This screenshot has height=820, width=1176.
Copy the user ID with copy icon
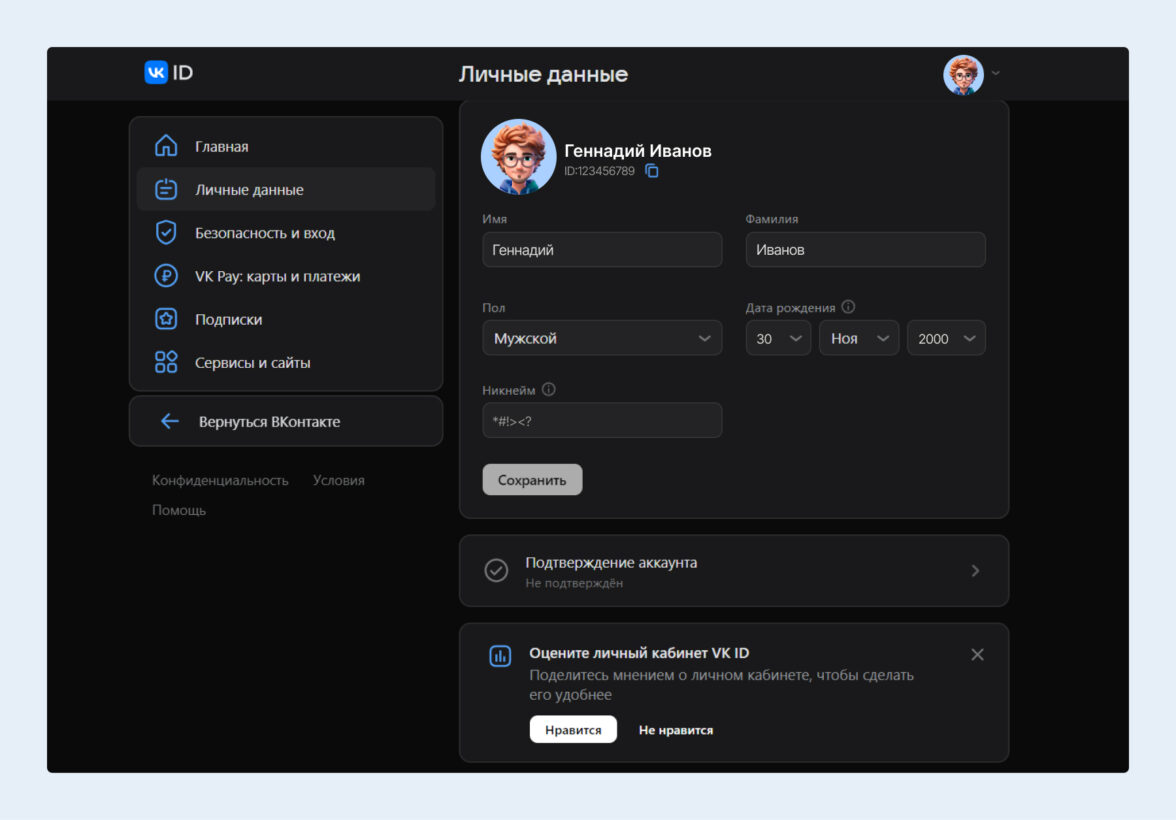point(652,171)
